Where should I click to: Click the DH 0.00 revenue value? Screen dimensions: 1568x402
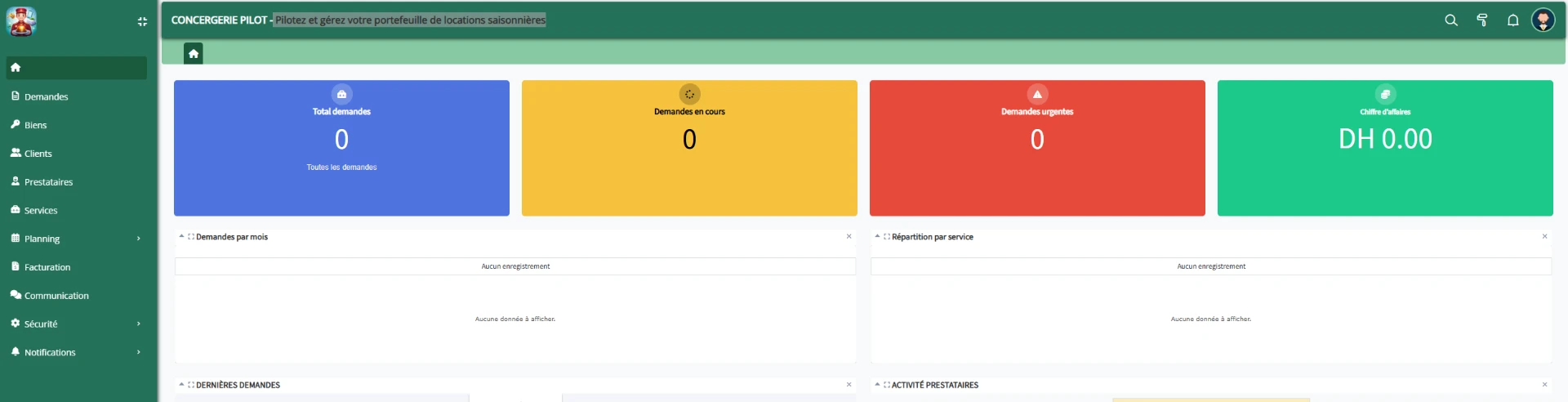[1385, 139]
